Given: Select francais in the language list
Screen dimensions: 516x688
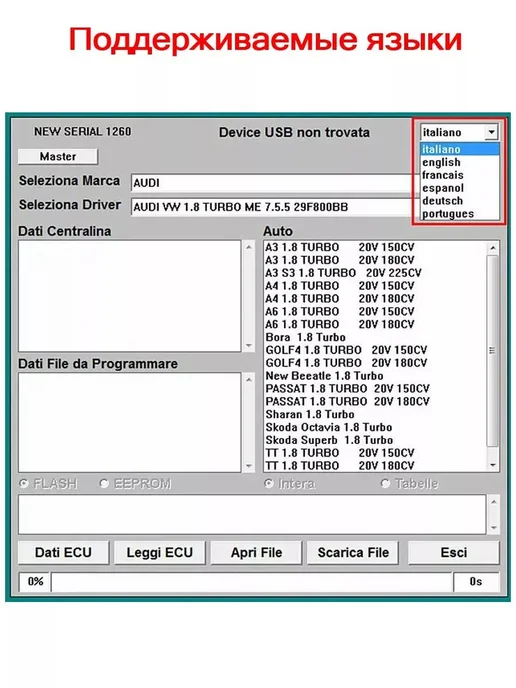Looking at the screenshot, I should 460,175.
